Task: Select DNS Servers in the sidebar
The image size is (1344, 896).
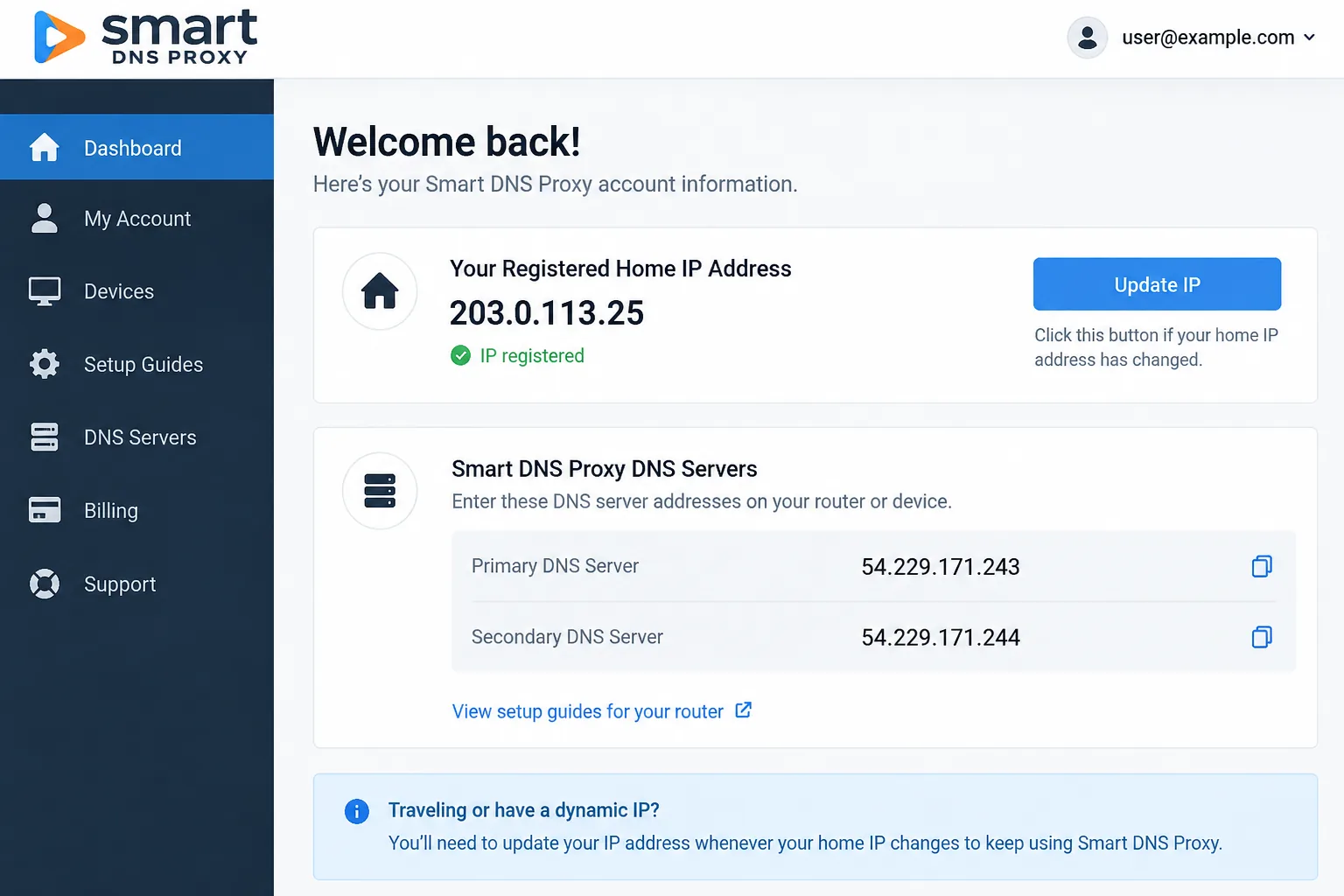Action: (x=136, y=437)
